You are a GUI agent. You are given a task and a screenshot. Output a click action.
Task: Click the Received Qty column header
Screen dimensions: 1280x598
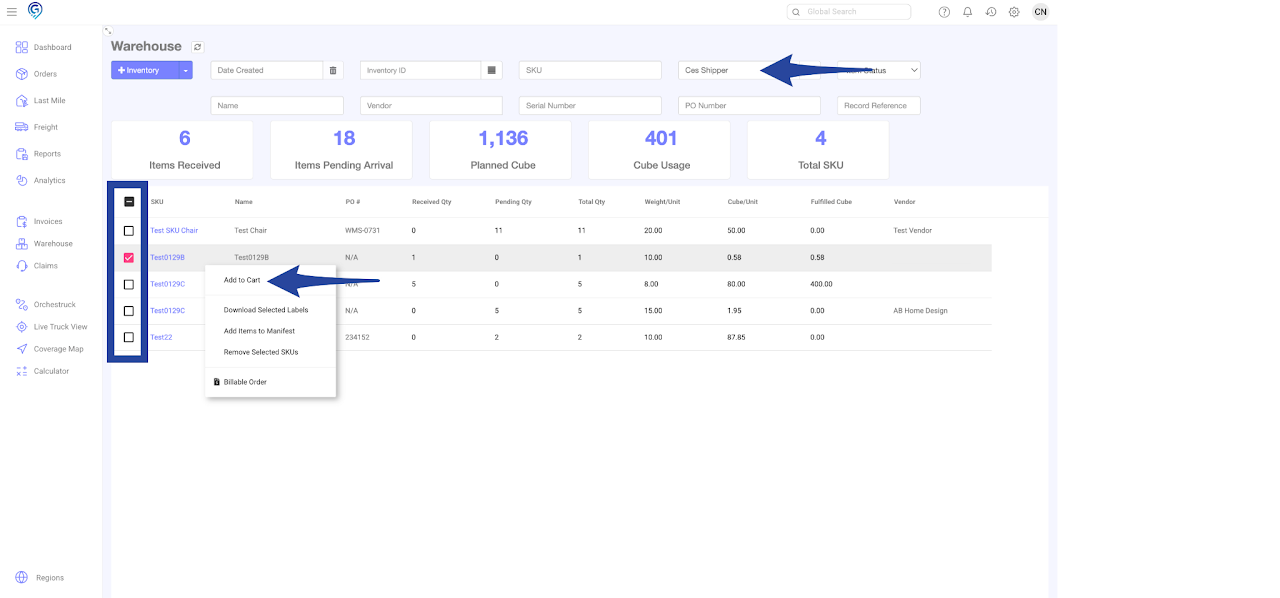(x=432, y=202)
